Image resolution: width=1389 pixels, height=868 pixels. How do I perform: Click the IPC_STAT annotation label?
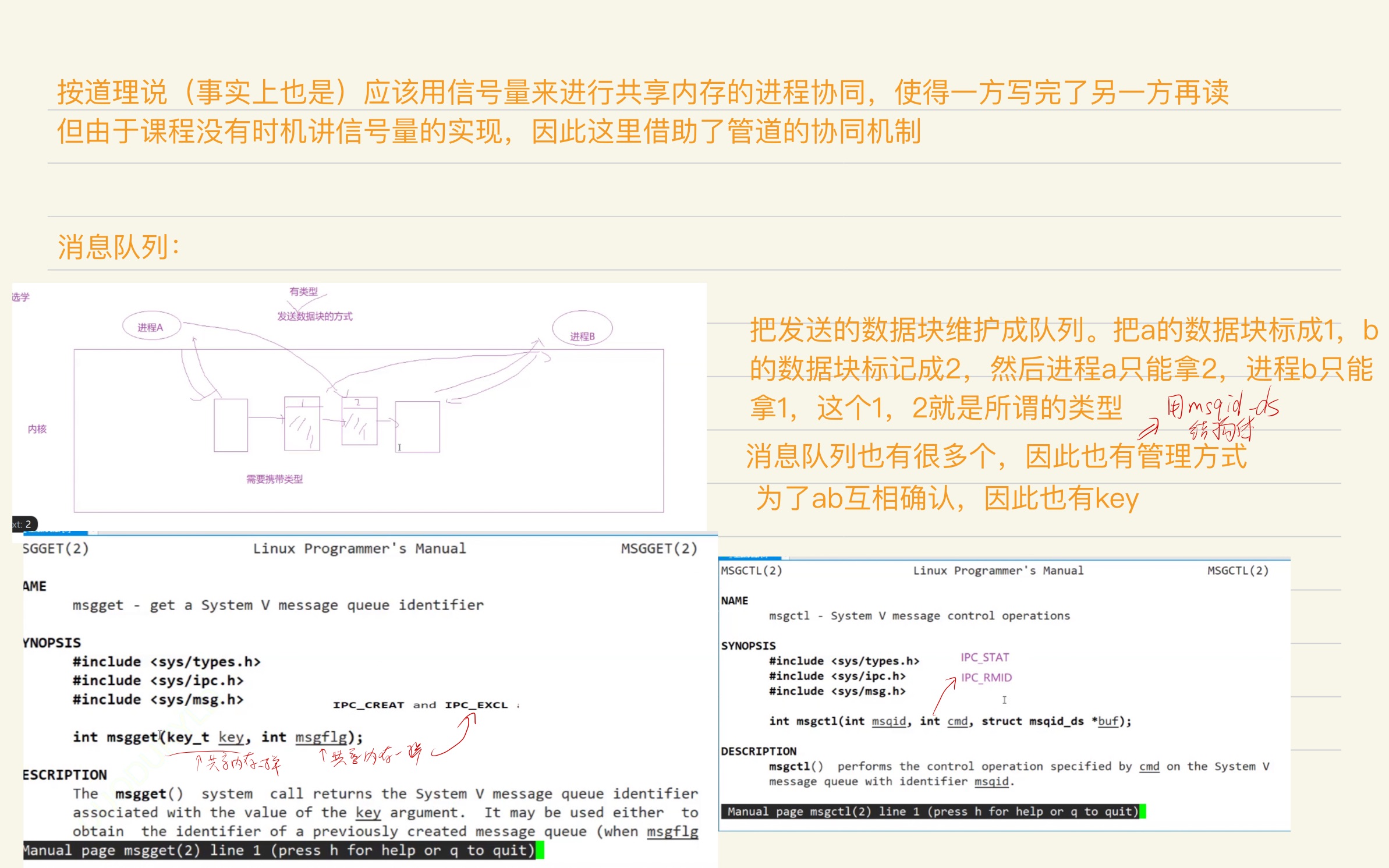[x=985, y=657]
